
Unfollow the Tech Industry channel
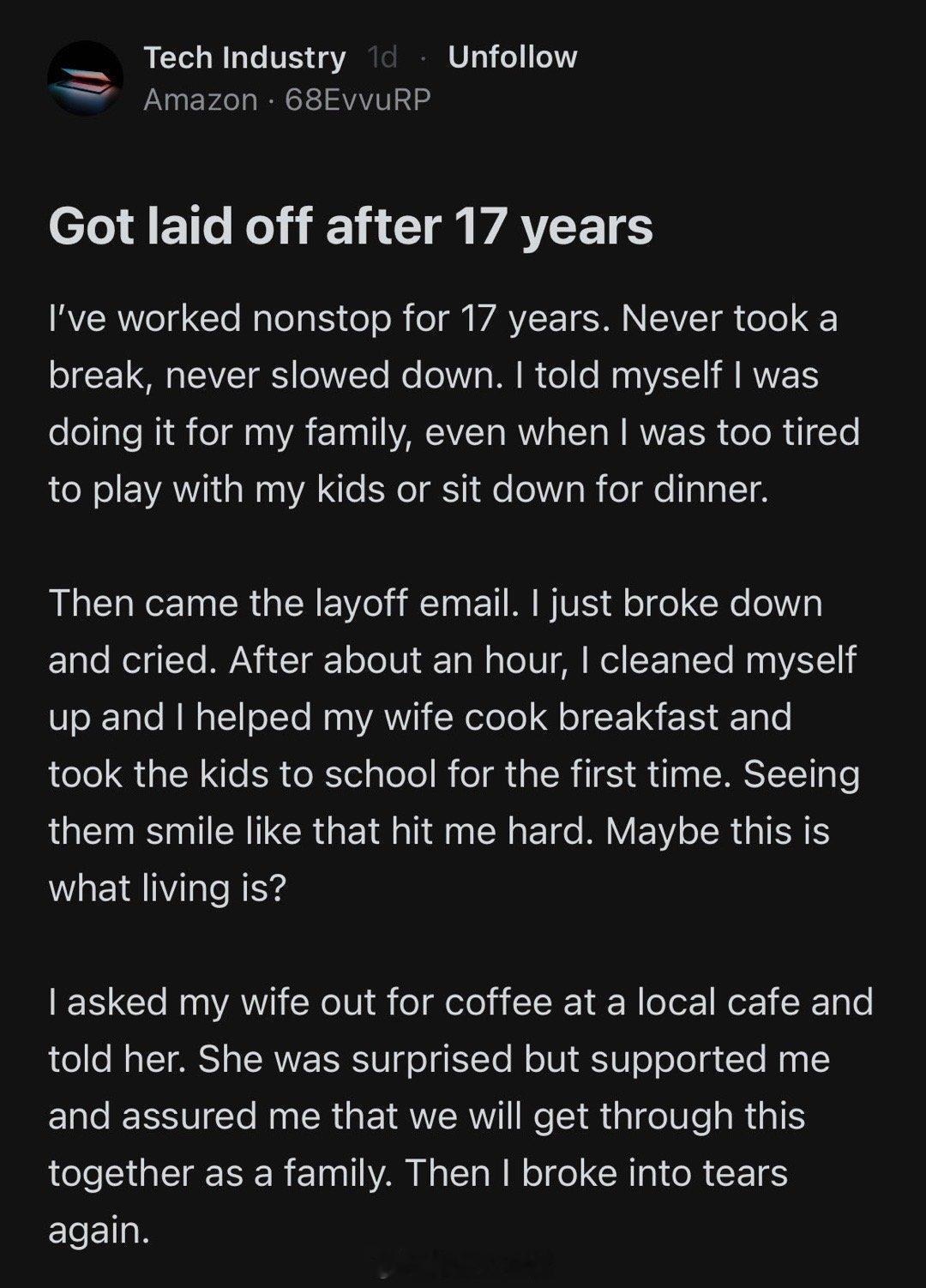[x=513, y=57]
